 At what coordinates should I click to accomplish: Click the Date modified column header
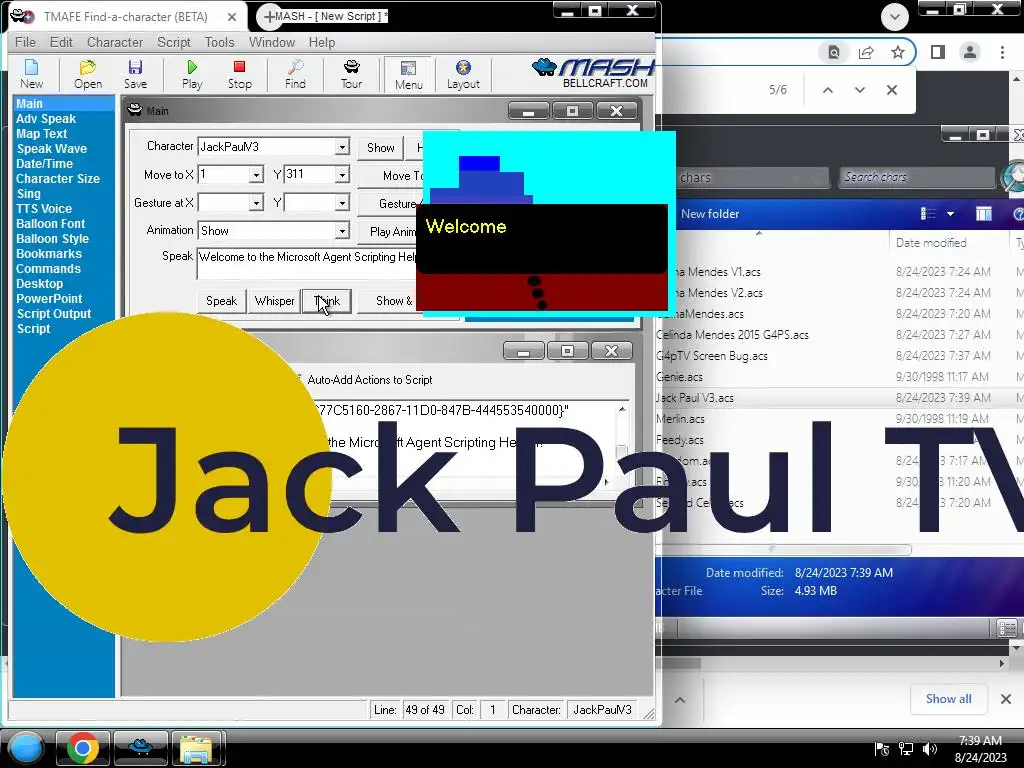pos(931,243)
